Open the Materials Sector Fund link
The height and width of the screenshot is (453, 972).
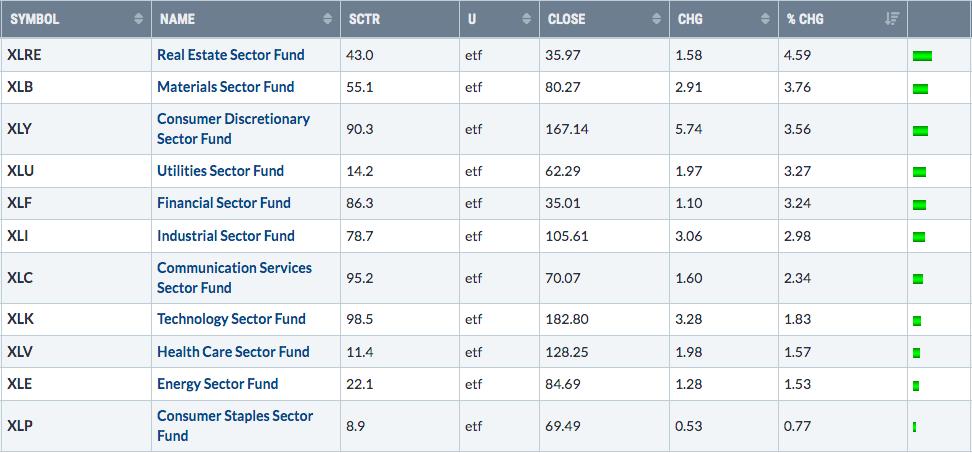click(224, 87)
